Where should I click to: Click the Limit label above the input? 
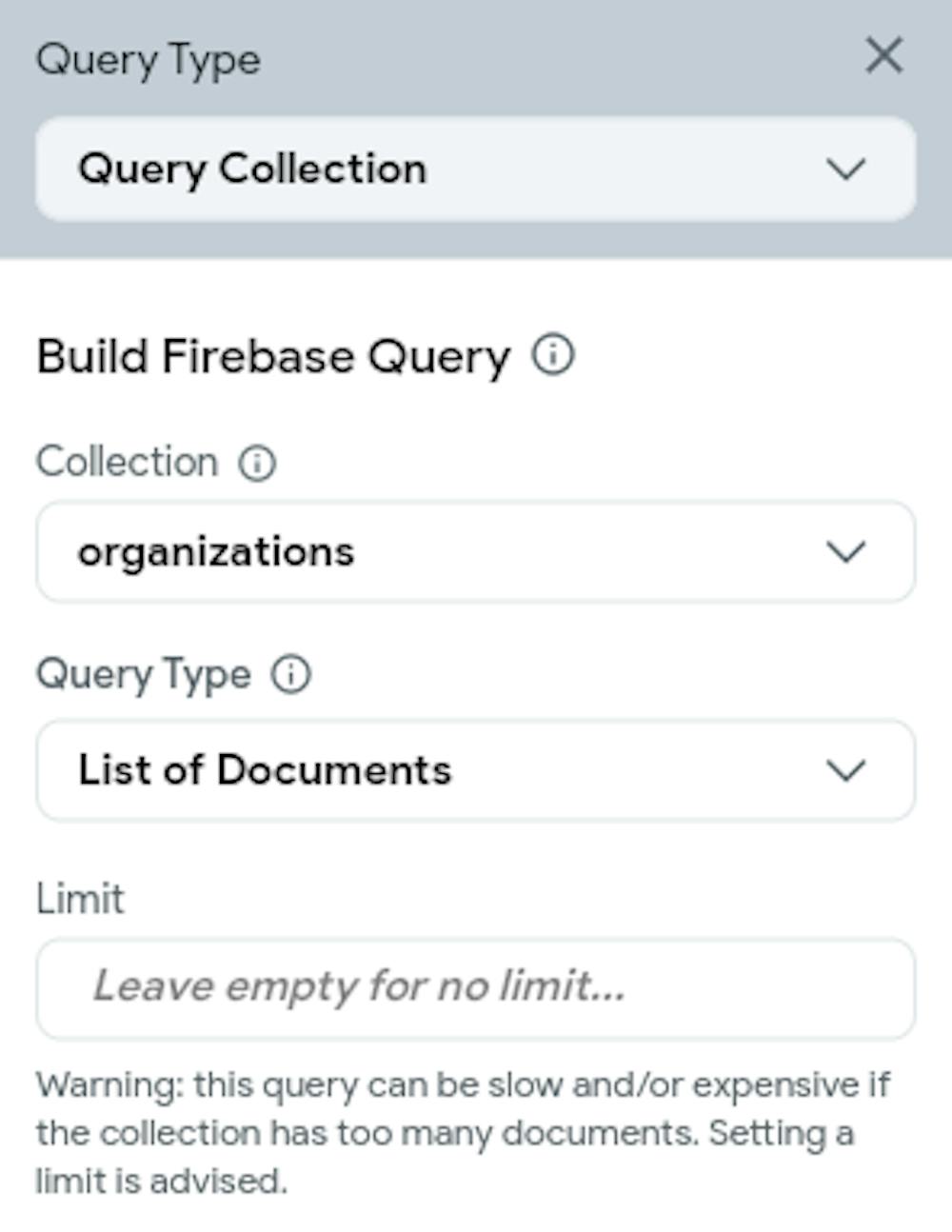point(80,897)
